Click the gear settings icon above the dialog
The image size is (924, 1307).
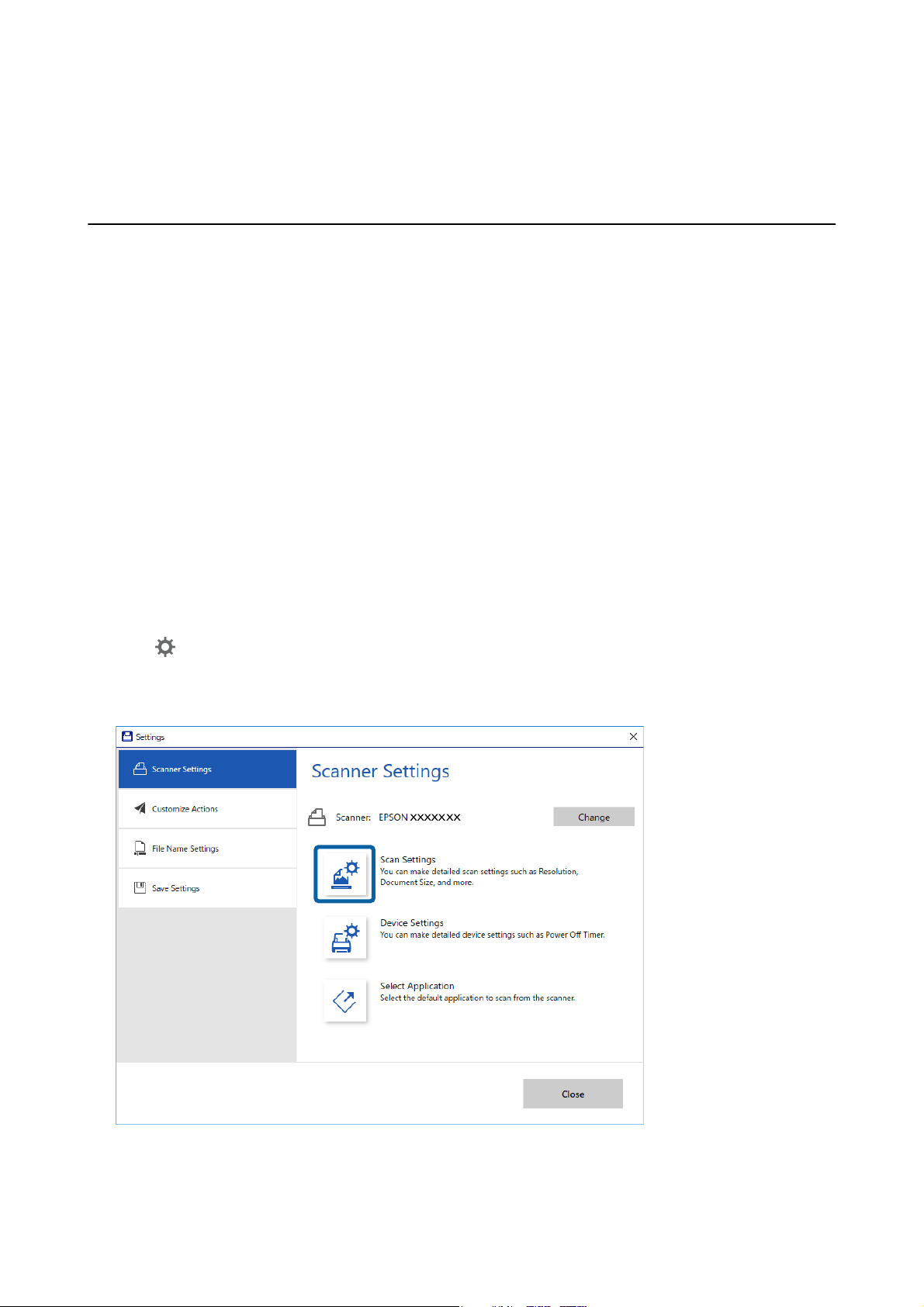(165, 647)
